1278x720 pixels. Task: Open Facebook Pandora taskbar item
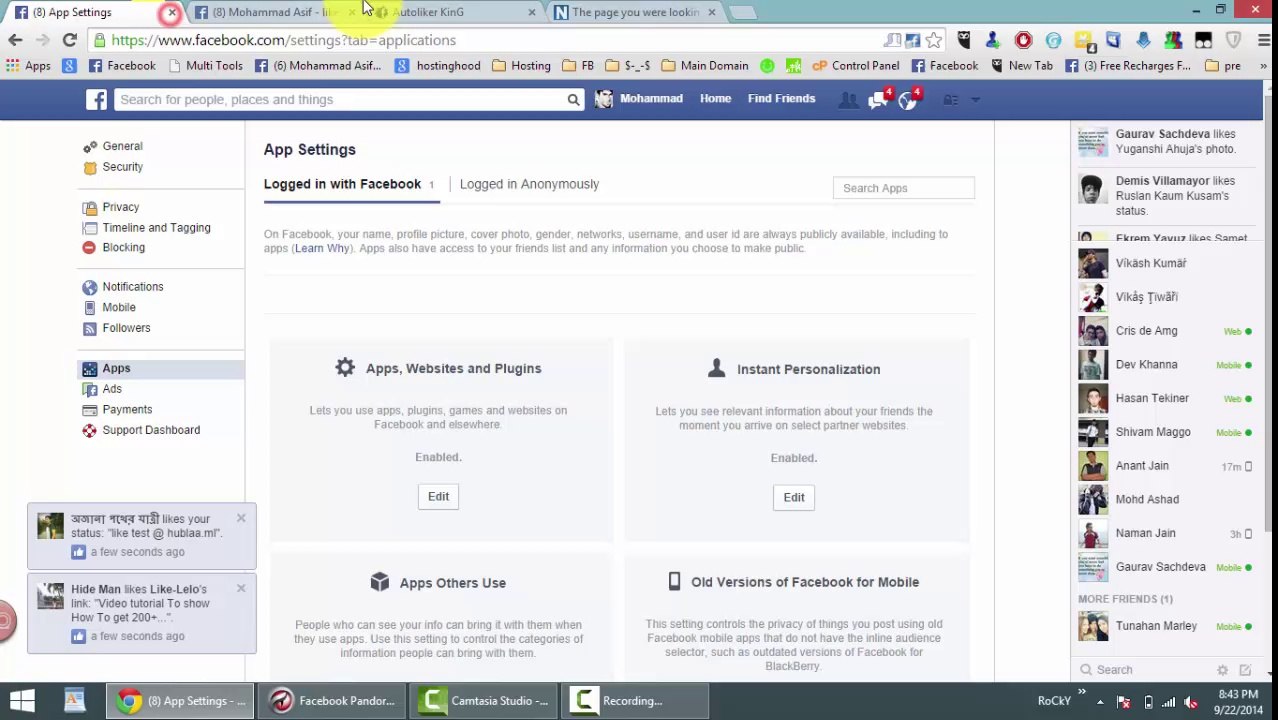click(x=333, y=701)
